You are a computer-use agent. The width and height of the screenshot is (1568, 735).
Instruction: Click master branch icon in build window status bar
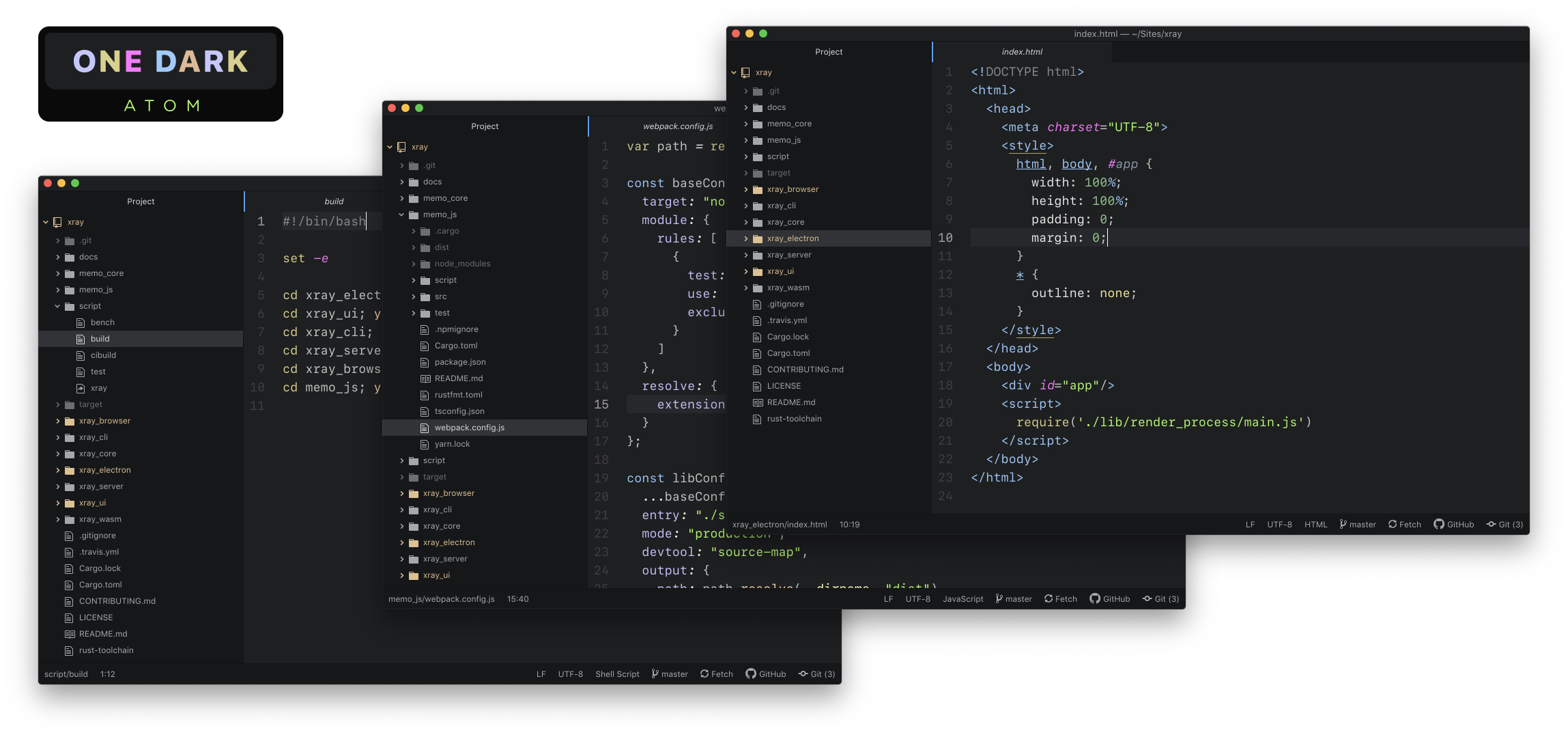tap(655, 674)
